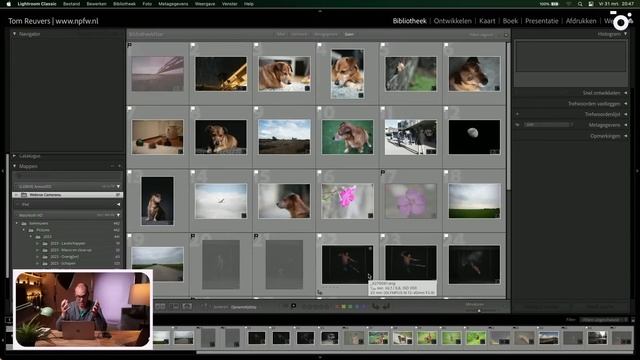Toggle flag on the pale purple flower cell

[x=383, y=173]
